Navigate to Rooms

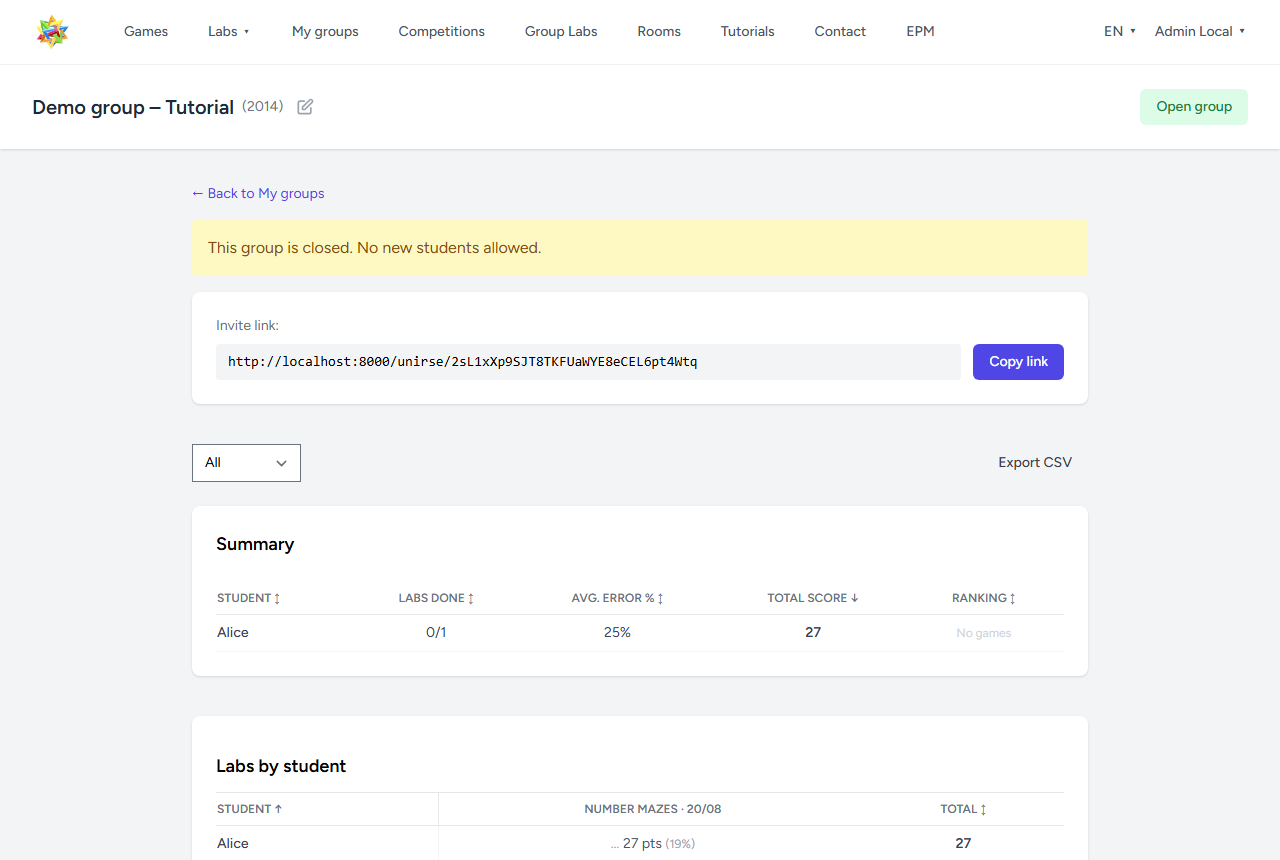coord(659,32)
